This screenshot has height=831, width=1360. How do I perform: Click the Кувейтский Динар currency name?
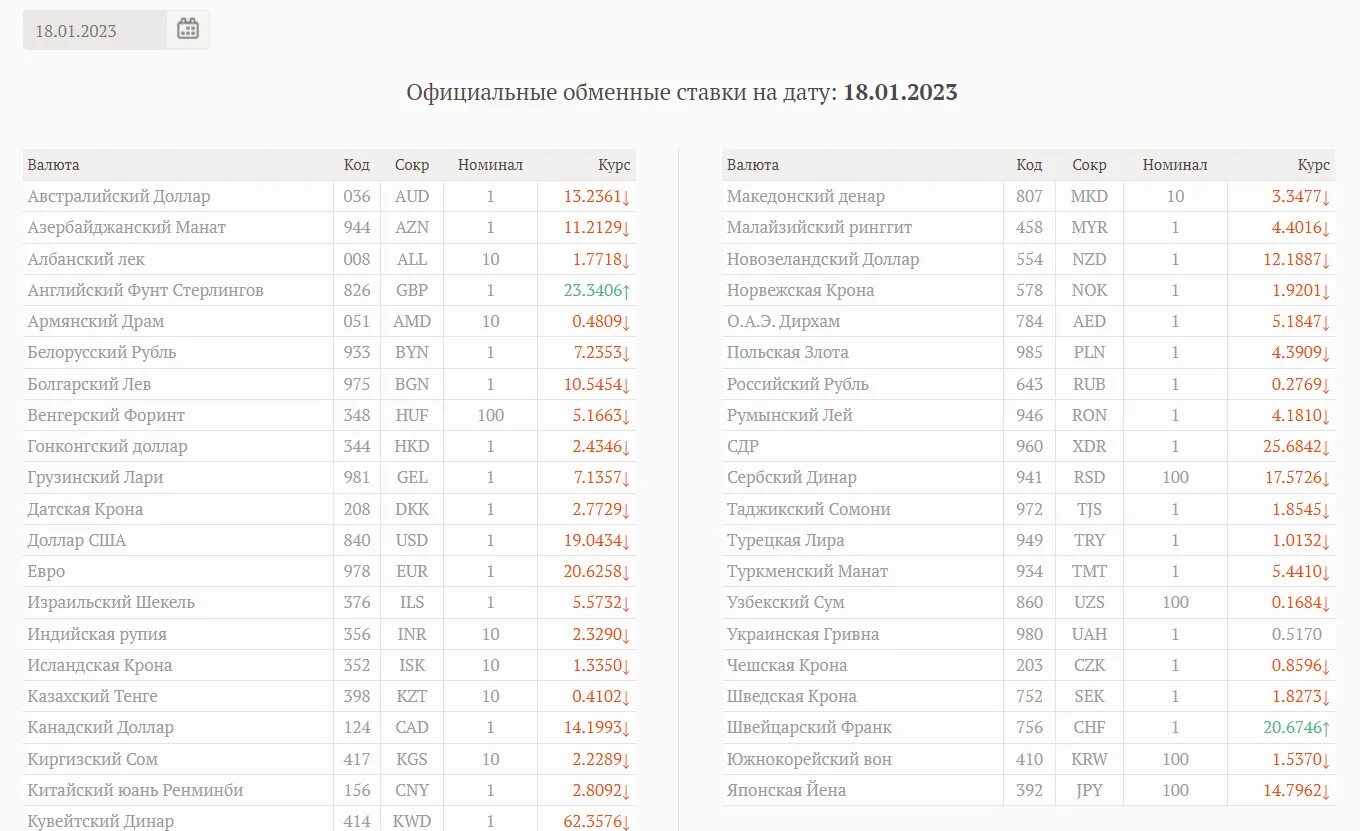pos(100,822)
